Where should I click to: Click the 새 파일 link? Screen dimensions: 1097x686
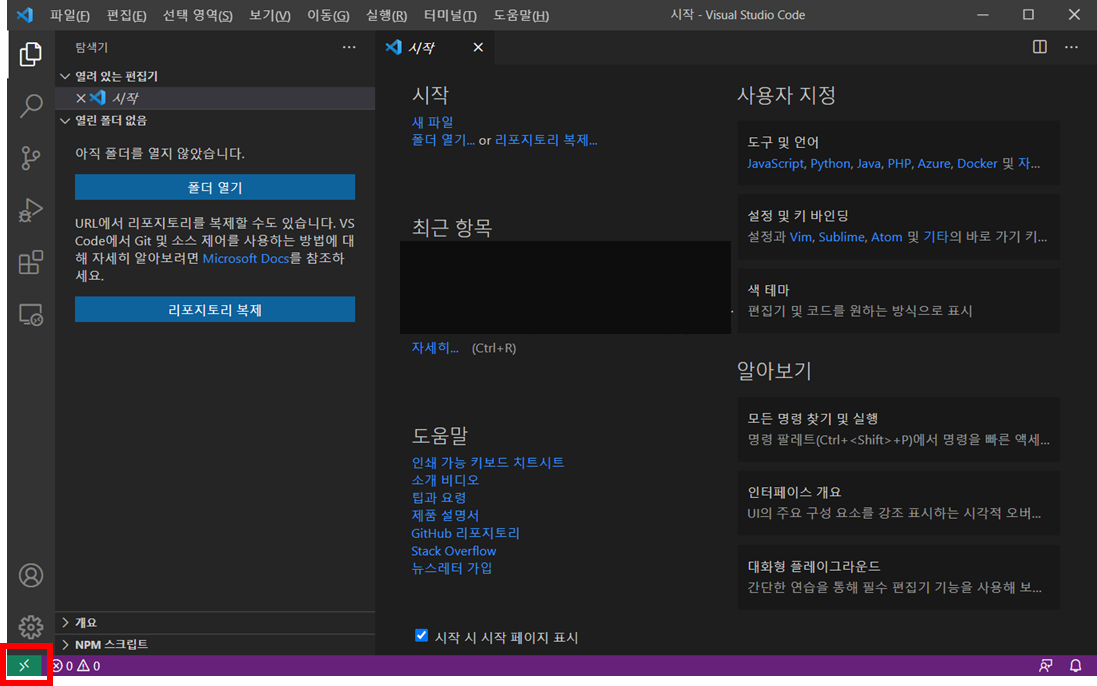tap(432, 122)
